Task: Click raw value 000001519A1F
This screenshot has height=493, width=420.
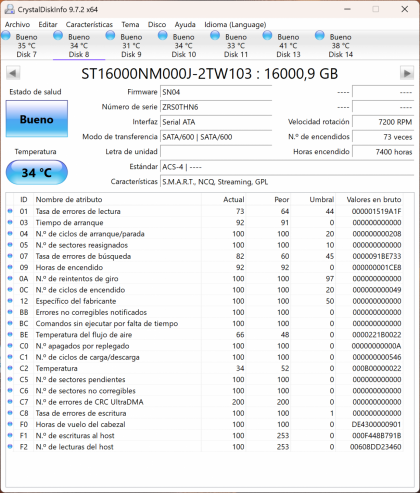Action: click(376, 211)
